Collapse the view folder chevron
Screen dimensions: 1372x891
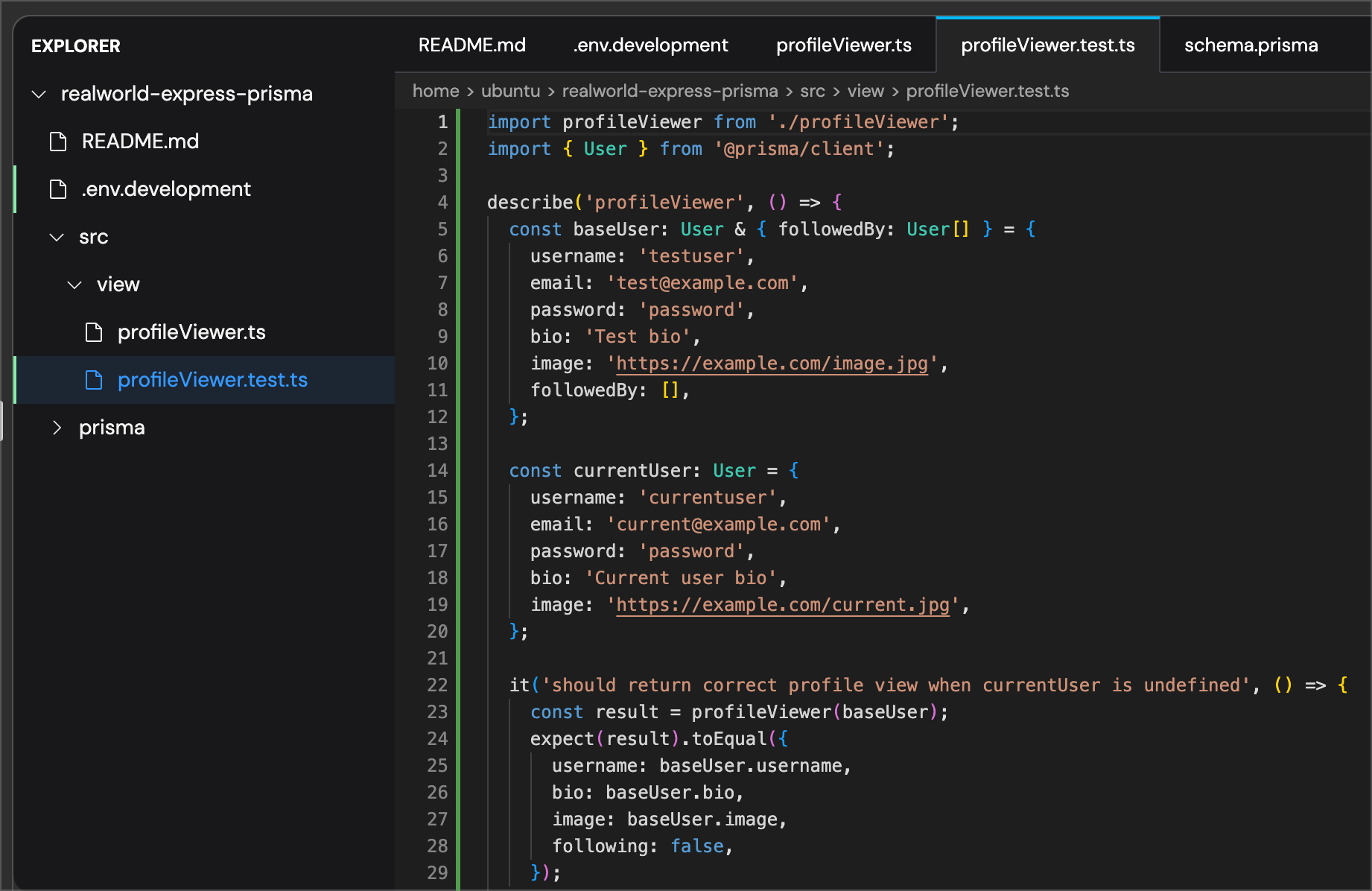(74, 285)
